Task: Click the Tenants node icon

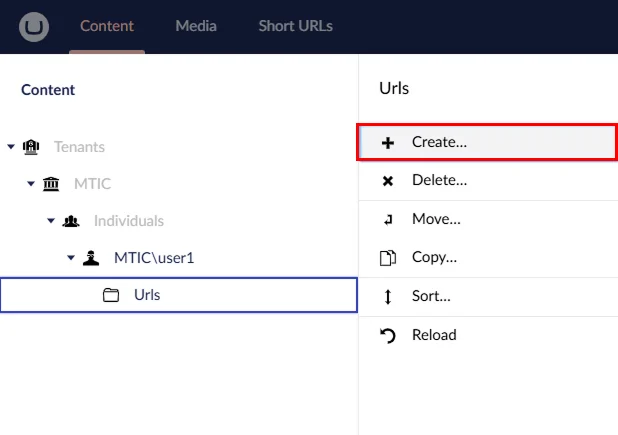Action: pyautogui.click(x=31, y=147)
